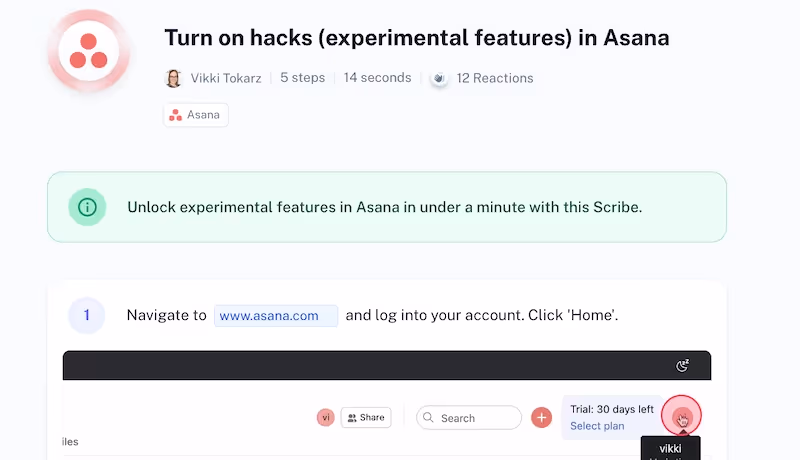800x460 pixels.
Task: Click the large Asana logo icon
Action: [89, 51]
